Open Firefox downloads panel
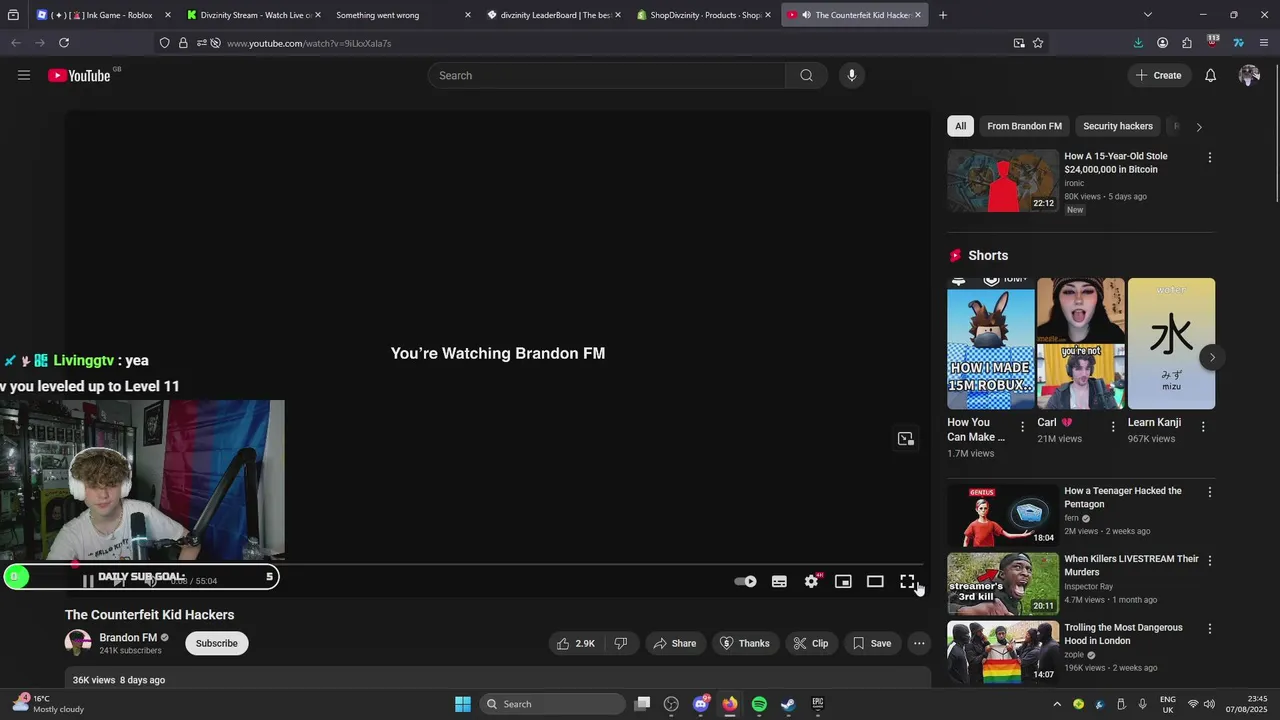 pos(1138,43)
